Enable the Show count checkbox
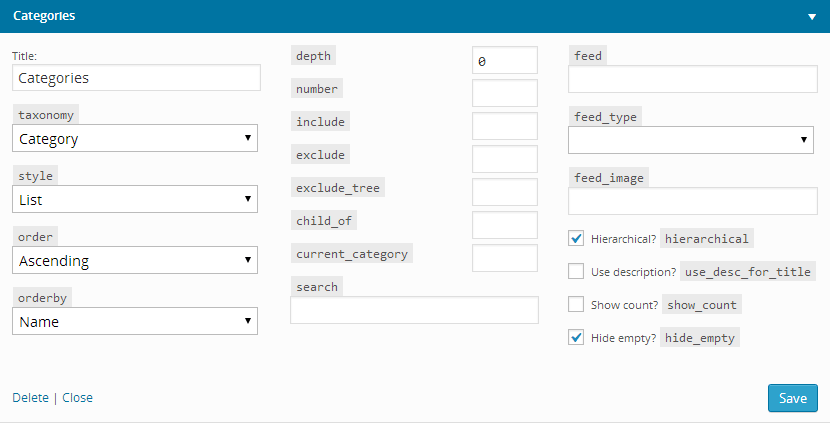 [576, 304]
